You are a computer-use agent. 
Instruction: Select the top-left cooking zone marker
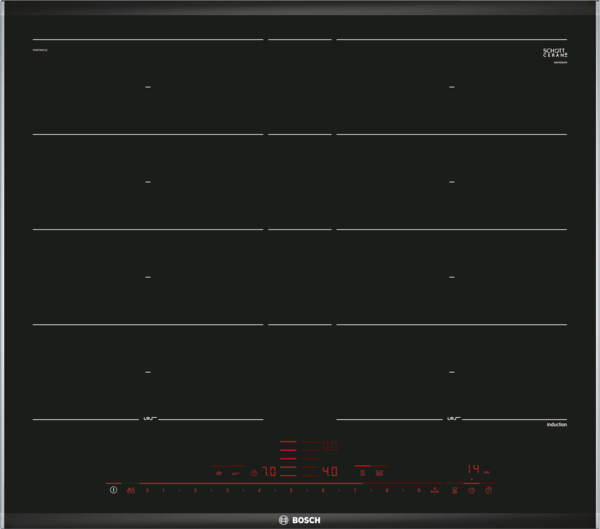pos(148,87)
